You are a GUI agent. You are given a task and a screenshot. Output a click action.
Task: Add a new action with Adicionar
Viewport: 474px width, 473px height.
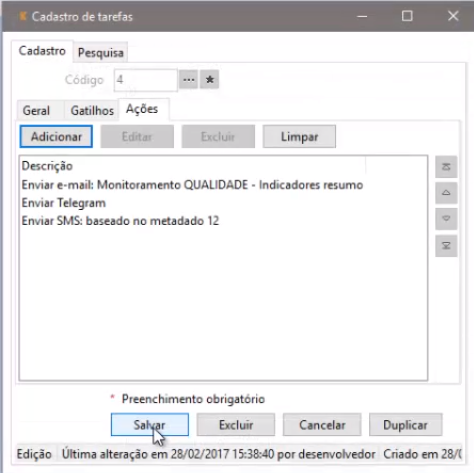pyautogui.click(x=56, y=137)
